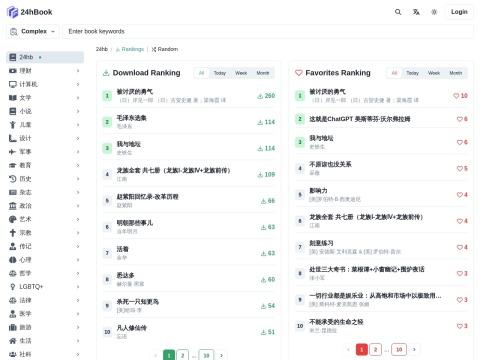Click the 军事 jet plane icon
This screenshot has height=360, width=480.
tap(13, 152)
